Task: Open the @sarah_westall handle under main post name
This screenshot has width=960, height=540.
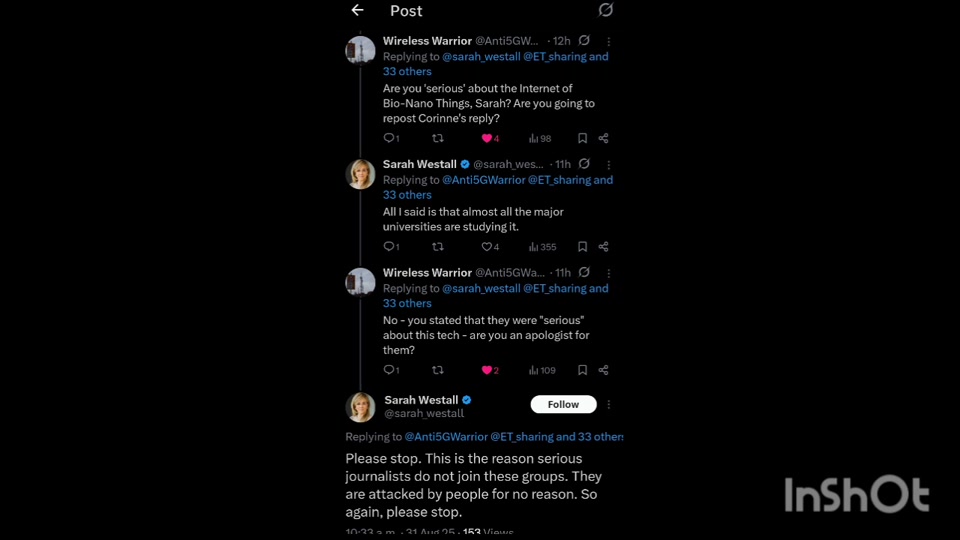Action: point(424,413)
